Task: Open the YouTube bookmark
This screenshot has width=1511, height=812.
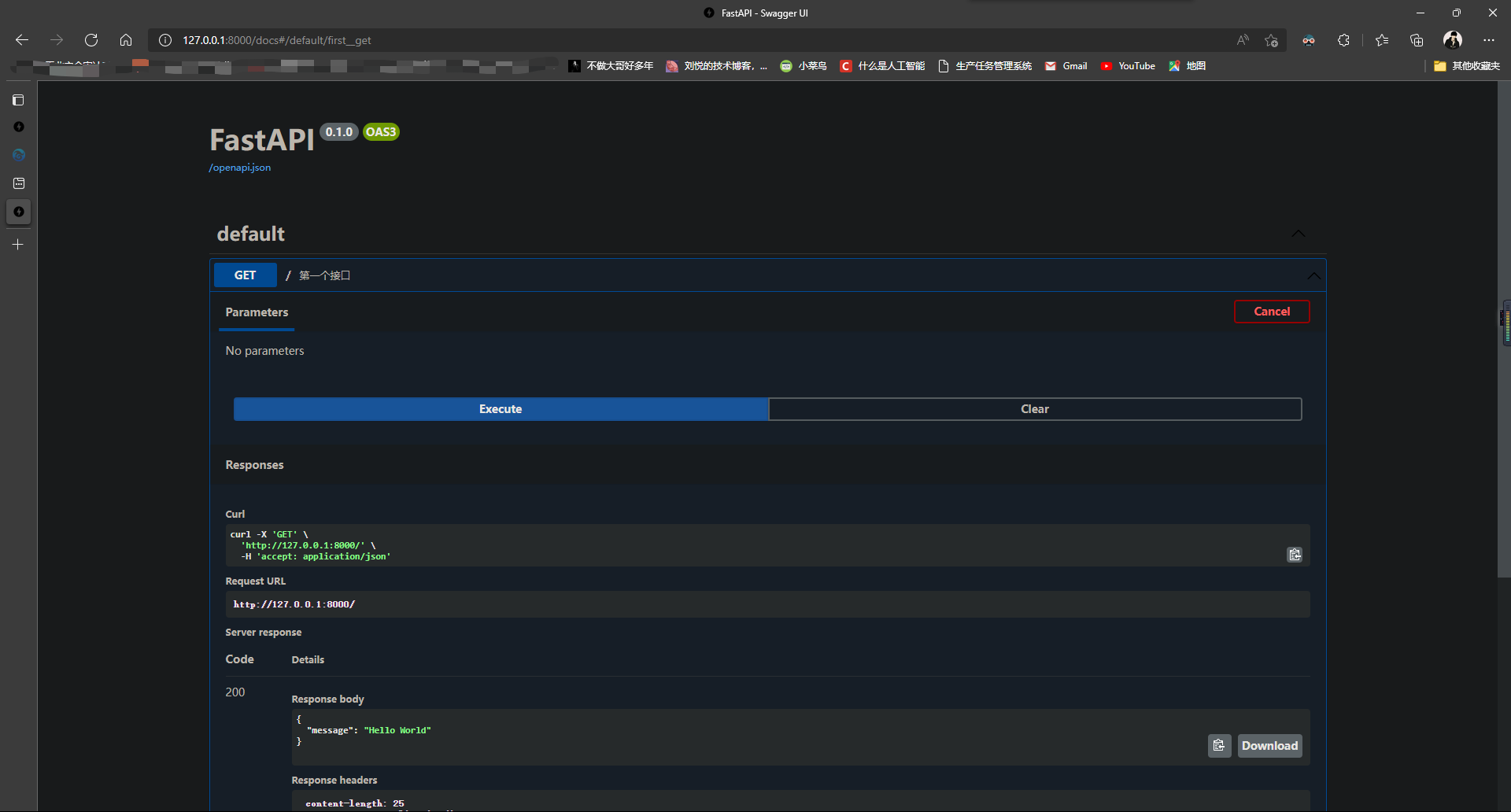Action: point(1128,66)
